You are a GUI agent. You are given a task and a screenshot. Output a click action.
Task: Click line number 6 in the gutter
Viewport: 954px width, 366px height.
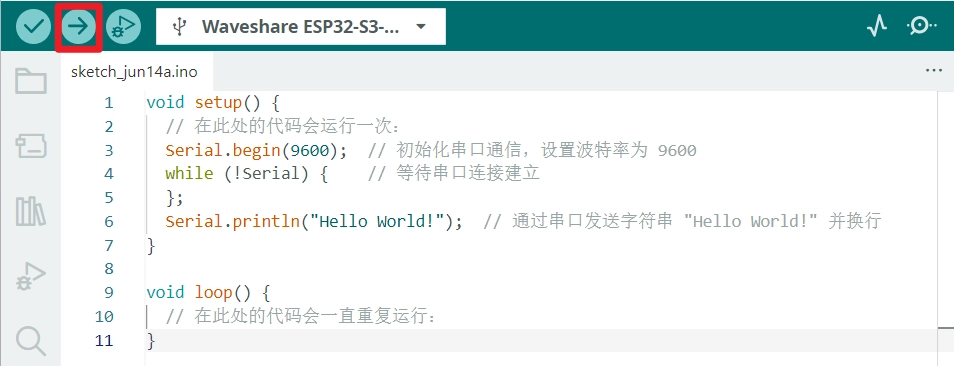click(108, 221)
